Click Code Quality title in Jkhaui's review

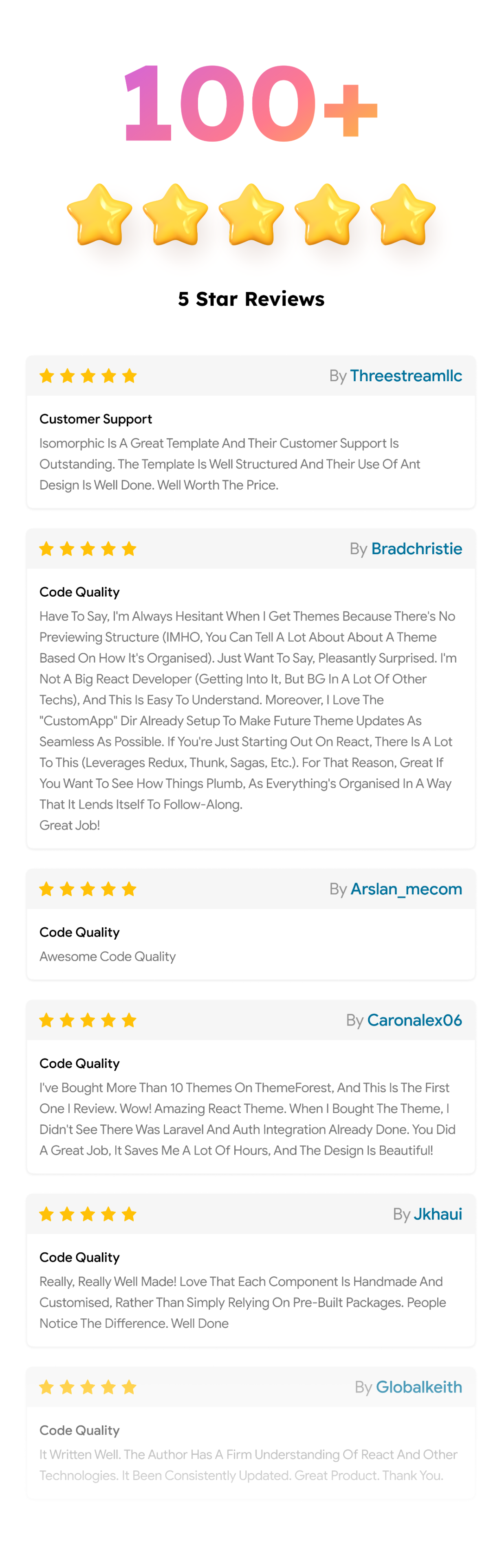(x=79, y=1257)
